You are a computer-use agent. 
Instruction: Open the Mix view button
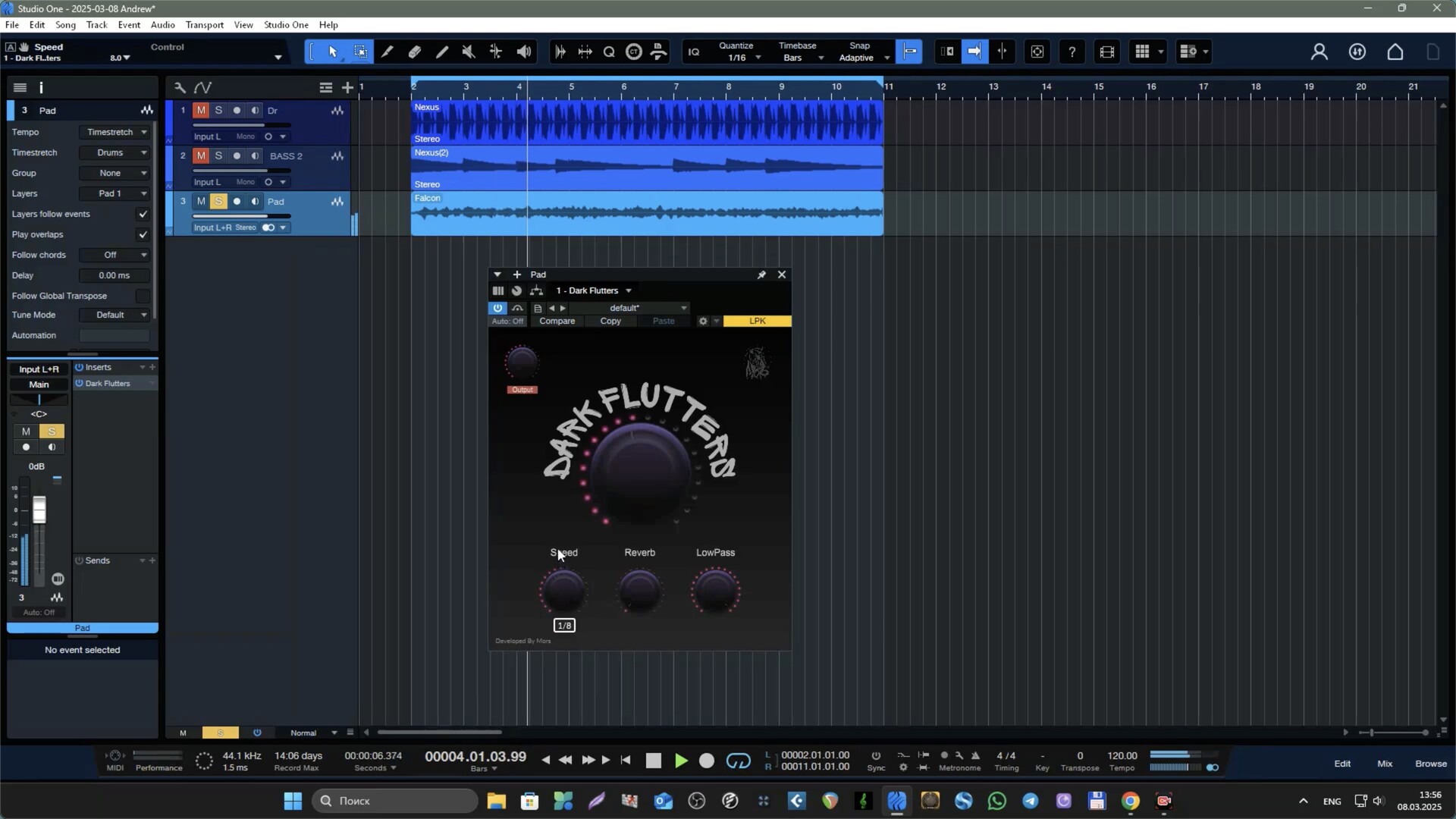coord(1385,764)
